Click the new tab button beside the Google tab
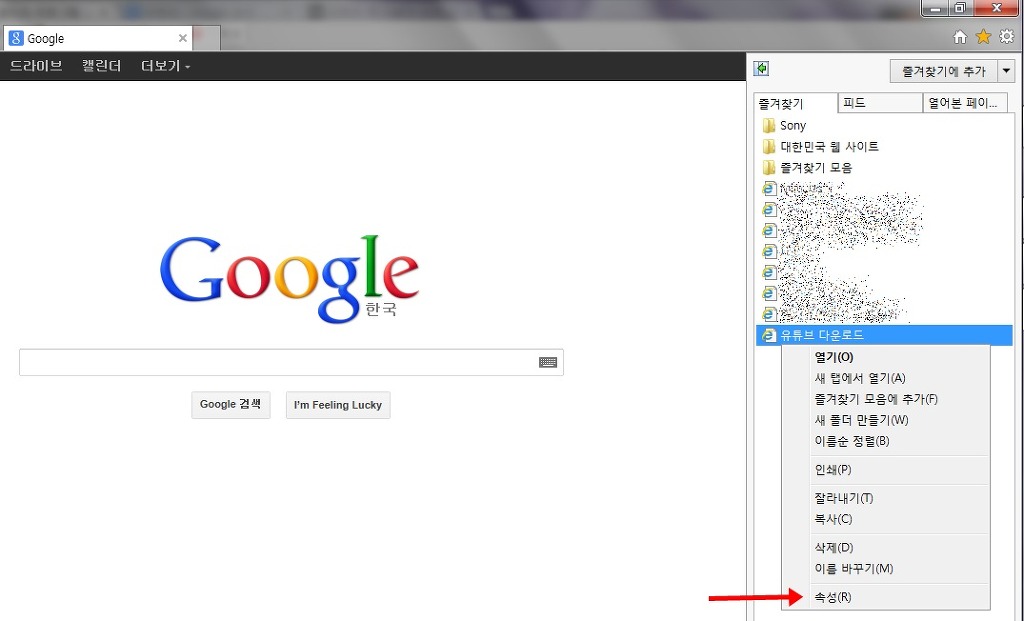This screenshot has width=1024, height=621. click(206, 38)
